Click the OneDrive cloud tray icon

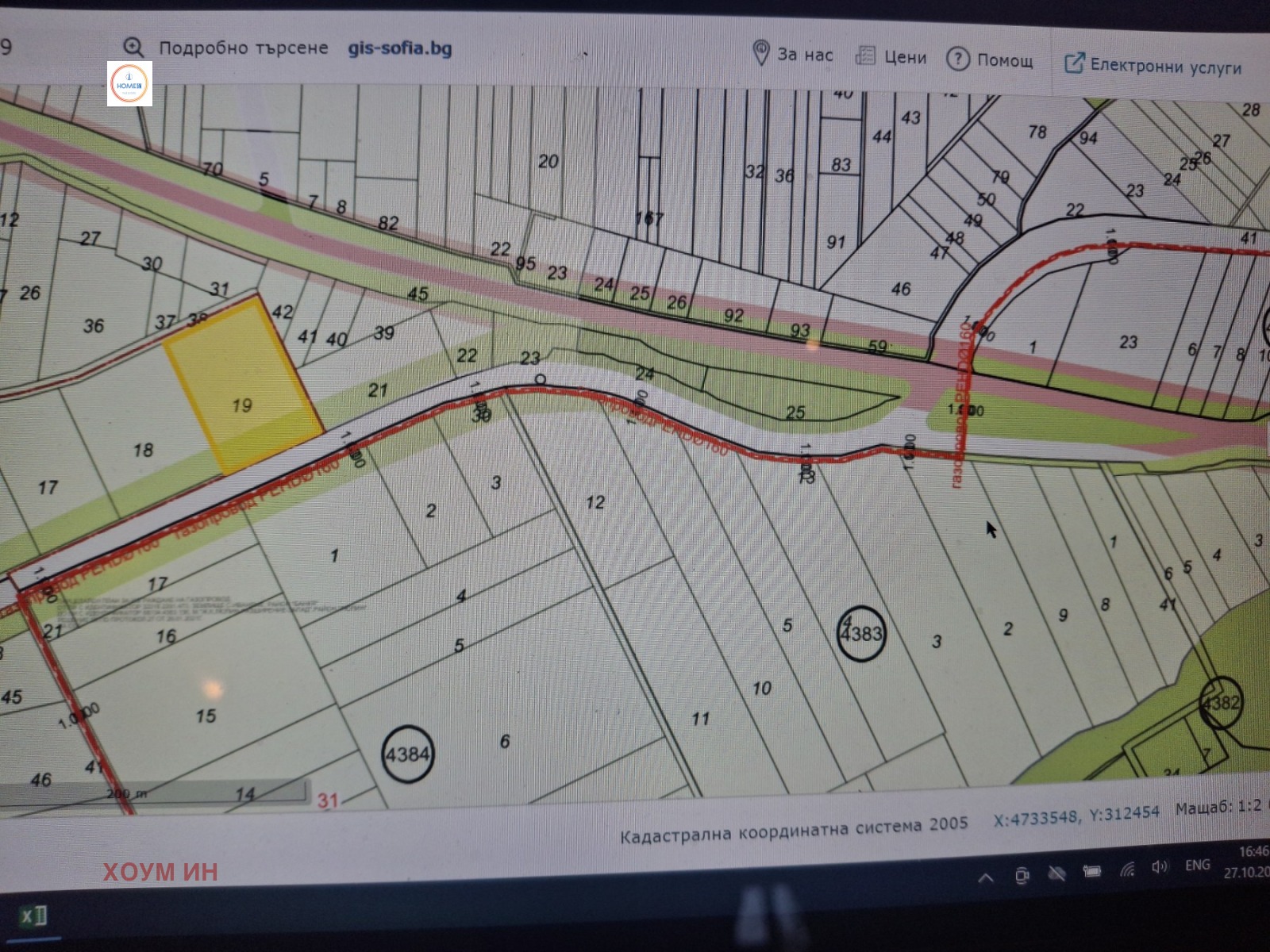(x=1056, y=873)
